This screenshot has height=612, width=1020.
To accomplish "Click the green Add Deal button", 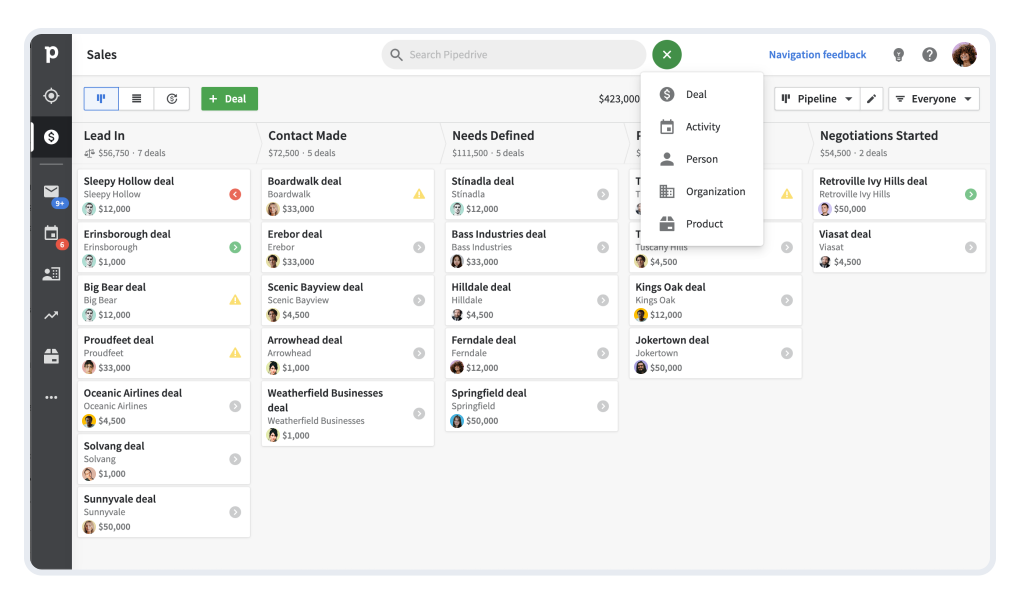I will pos(230,99).
